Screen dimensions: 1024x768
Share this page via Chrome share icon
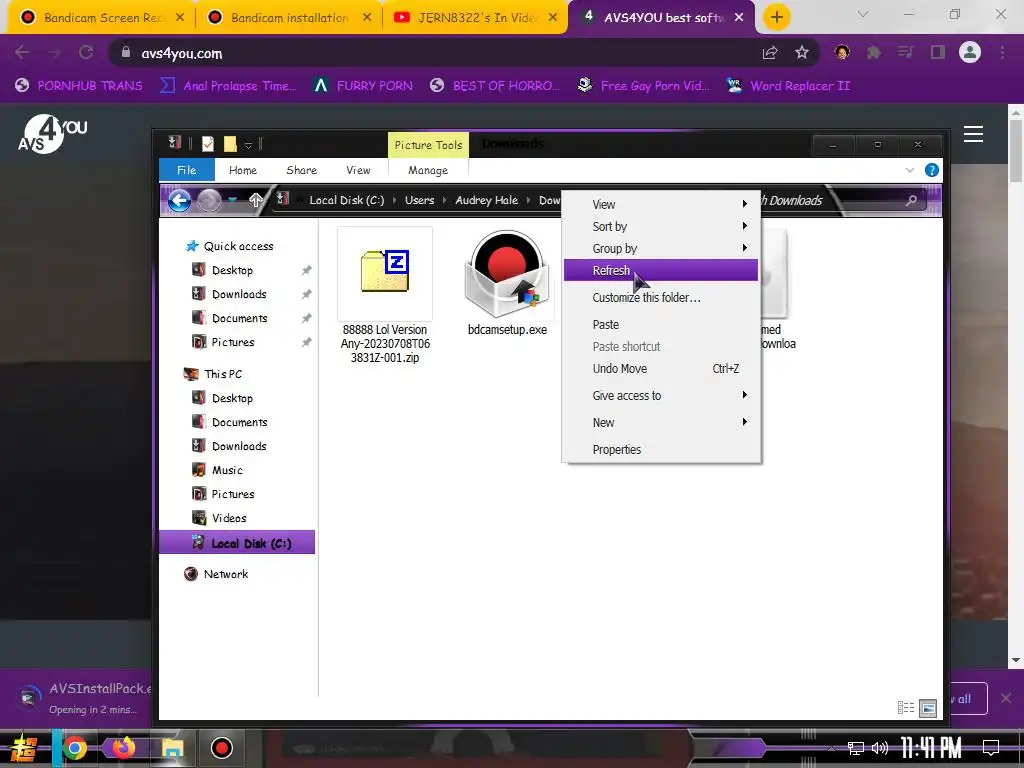coord(770,53)
